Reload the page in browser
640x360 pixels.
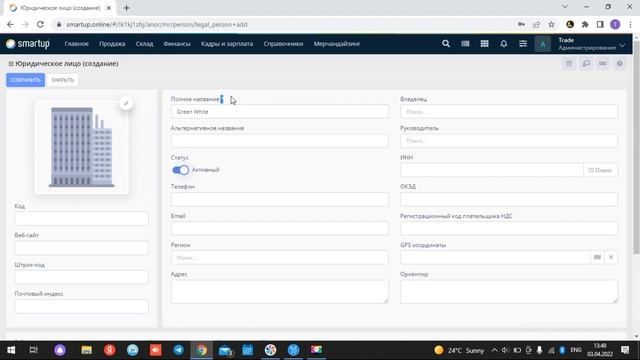(40, 24)
